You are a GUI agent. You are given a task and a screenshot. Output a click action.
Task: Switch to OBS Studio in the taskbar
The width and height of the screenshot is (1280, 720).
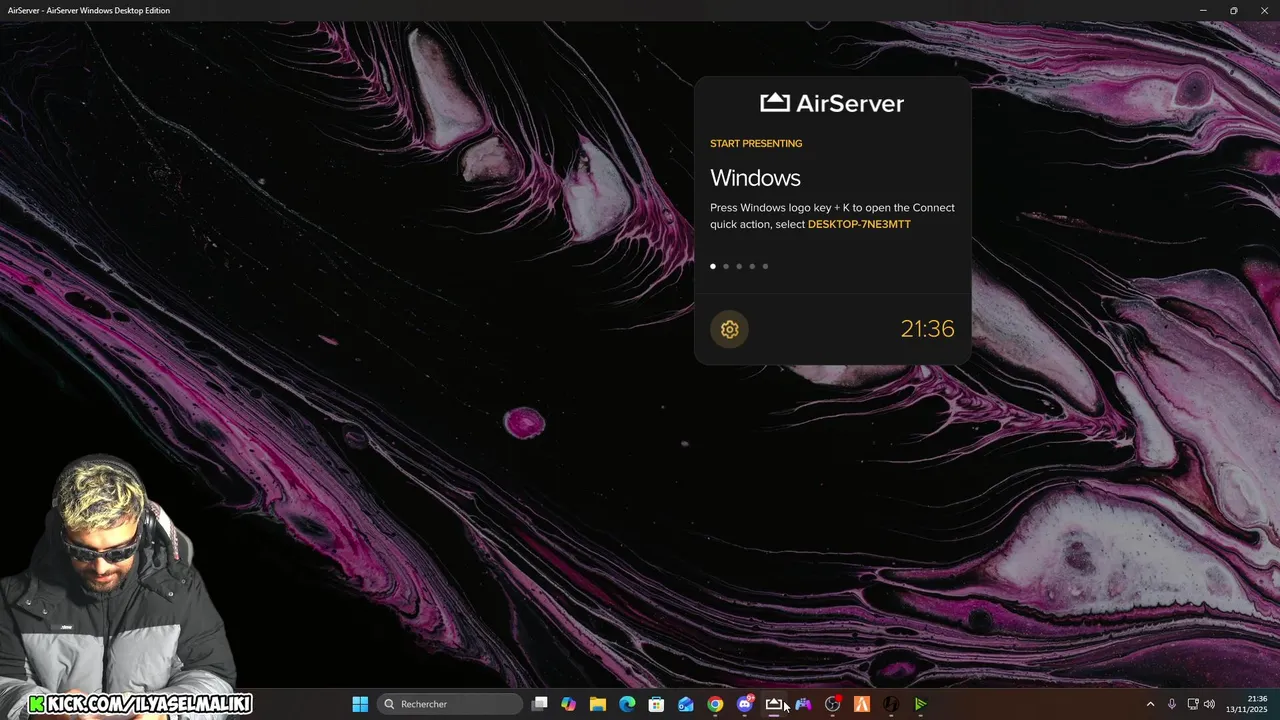832,704
